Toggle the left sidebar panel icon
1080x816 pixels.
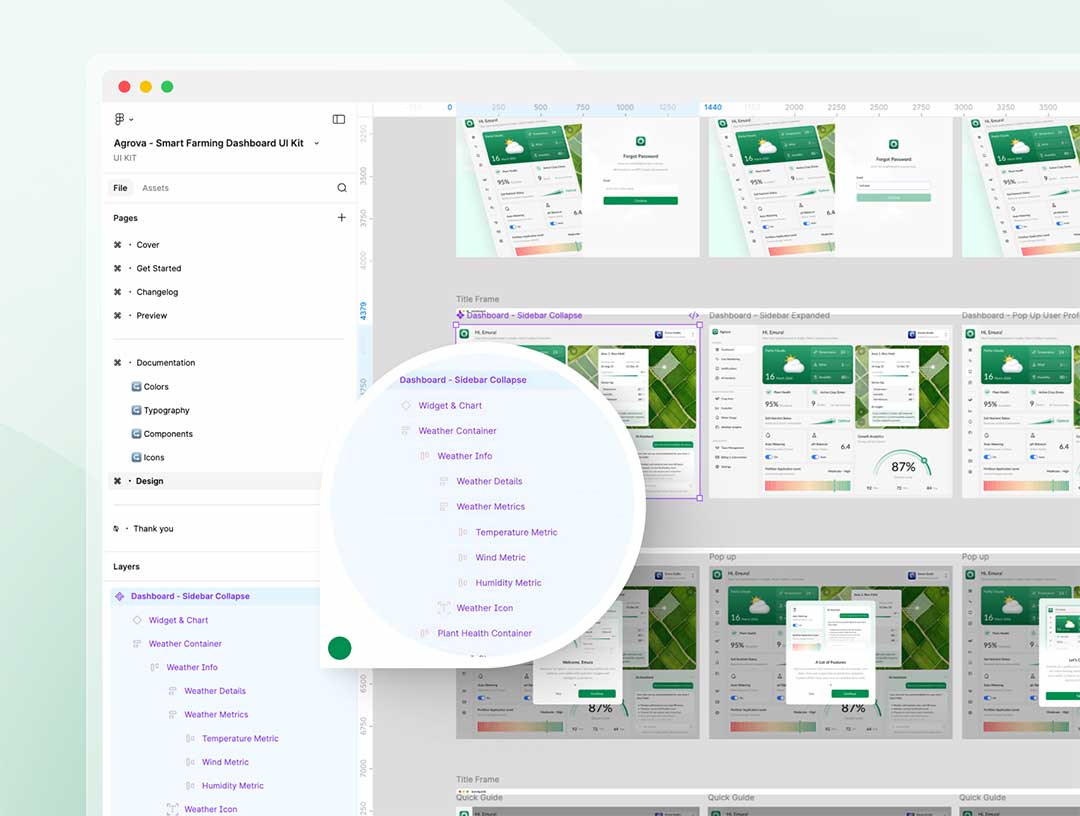[x=339, y=119]
